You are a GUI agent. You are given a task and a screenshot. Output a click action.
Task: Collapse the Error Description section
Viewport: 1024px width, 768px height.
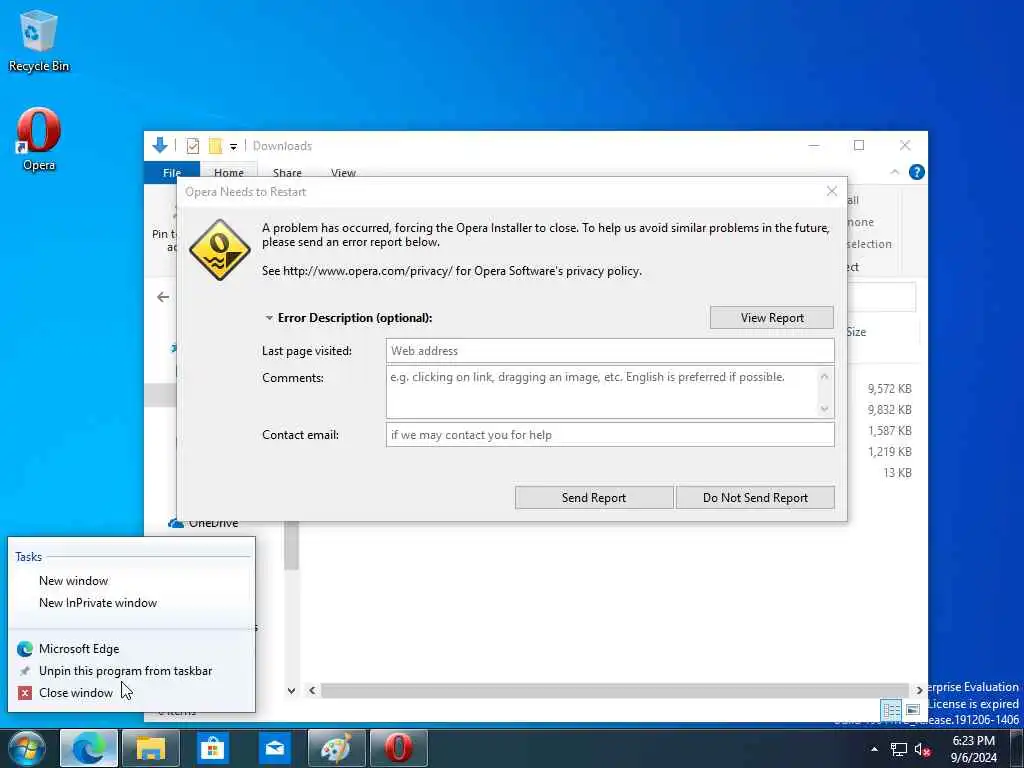coord(268,318)
